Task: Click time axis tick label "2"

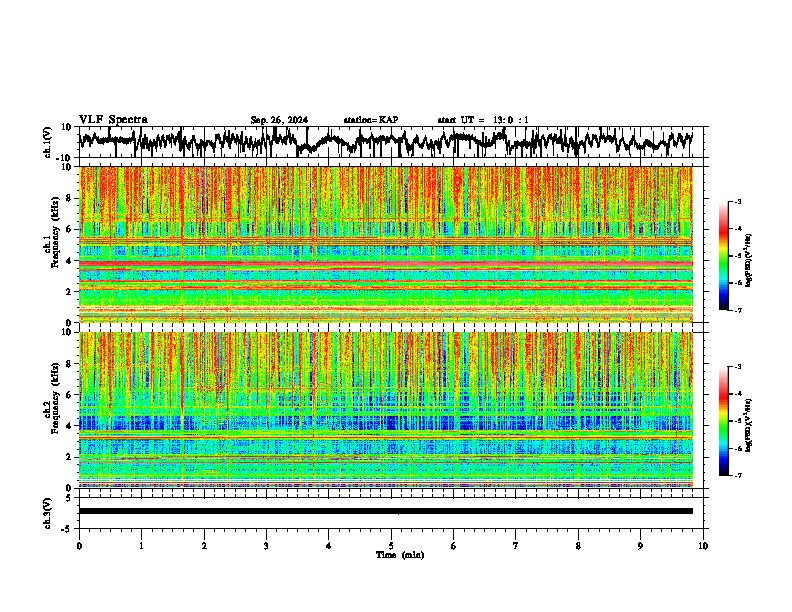Action: (204, 546)
